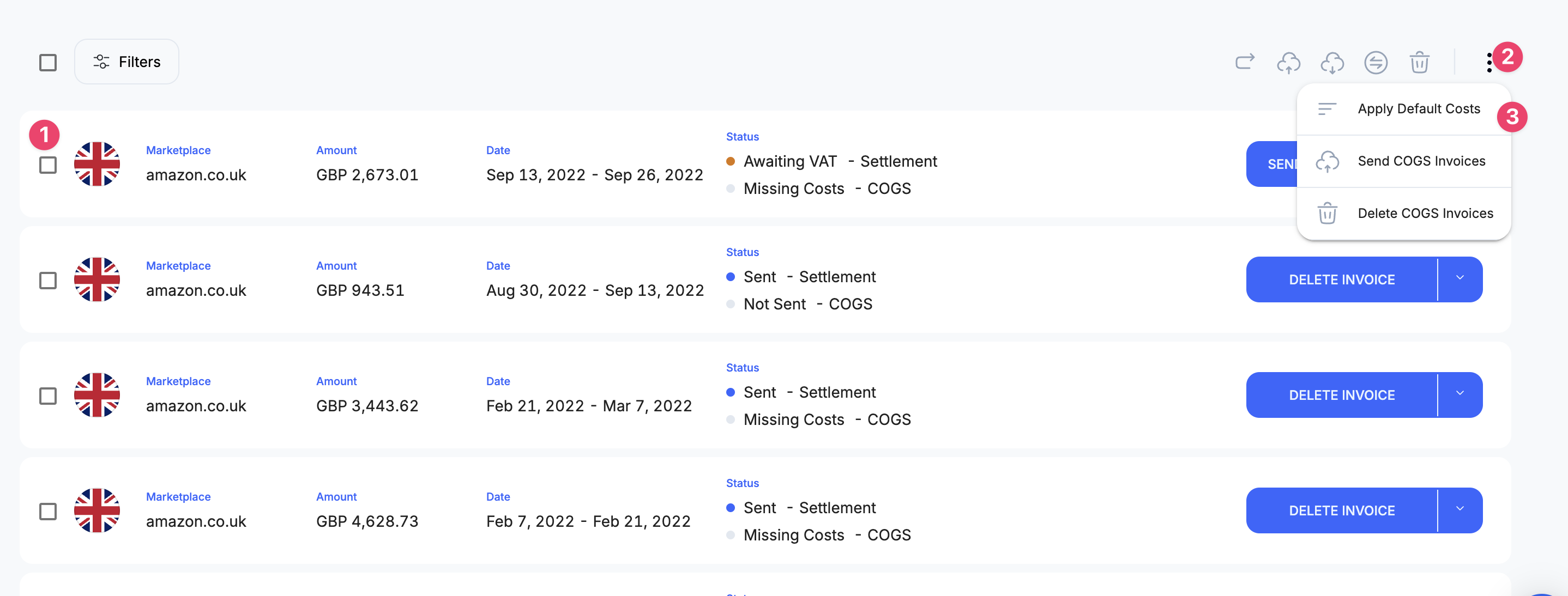Viewport: 1568px width, 596px height.
Task: Click the Awaiting VAT - Settlement status
Action: coord(831,161)
